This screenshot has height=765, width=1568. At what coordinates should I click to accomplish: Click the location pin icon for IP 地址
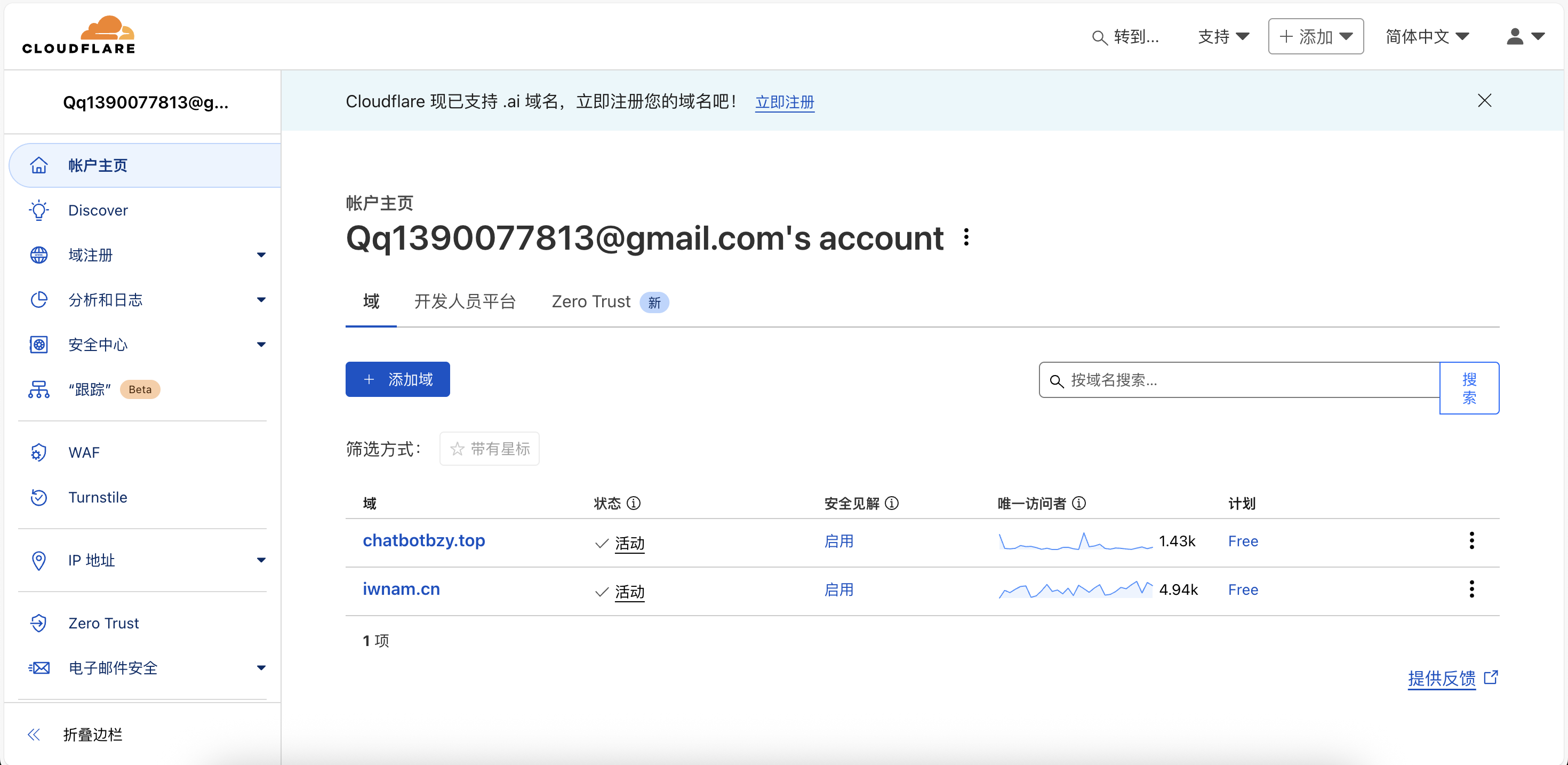pyautogui.click(x=39, y=560)
